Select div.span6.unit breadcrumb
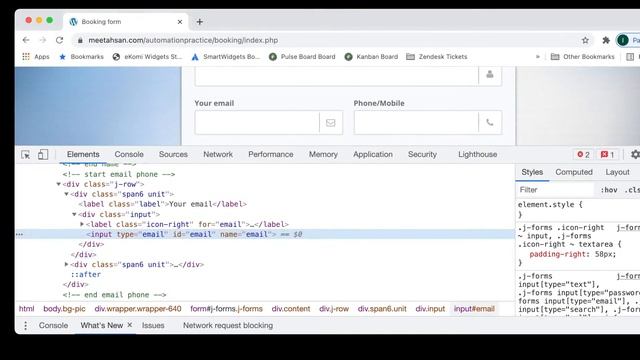 [382, 309]
